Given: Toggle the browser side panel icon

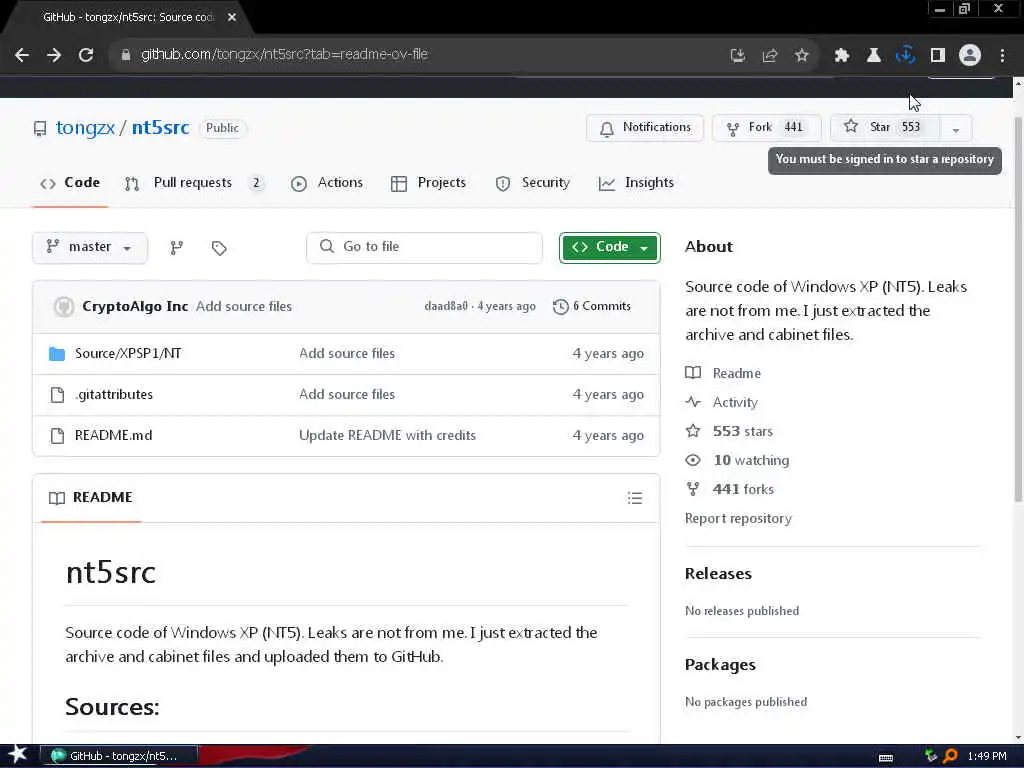Looking at the screenshot, I should click(938, 56).
